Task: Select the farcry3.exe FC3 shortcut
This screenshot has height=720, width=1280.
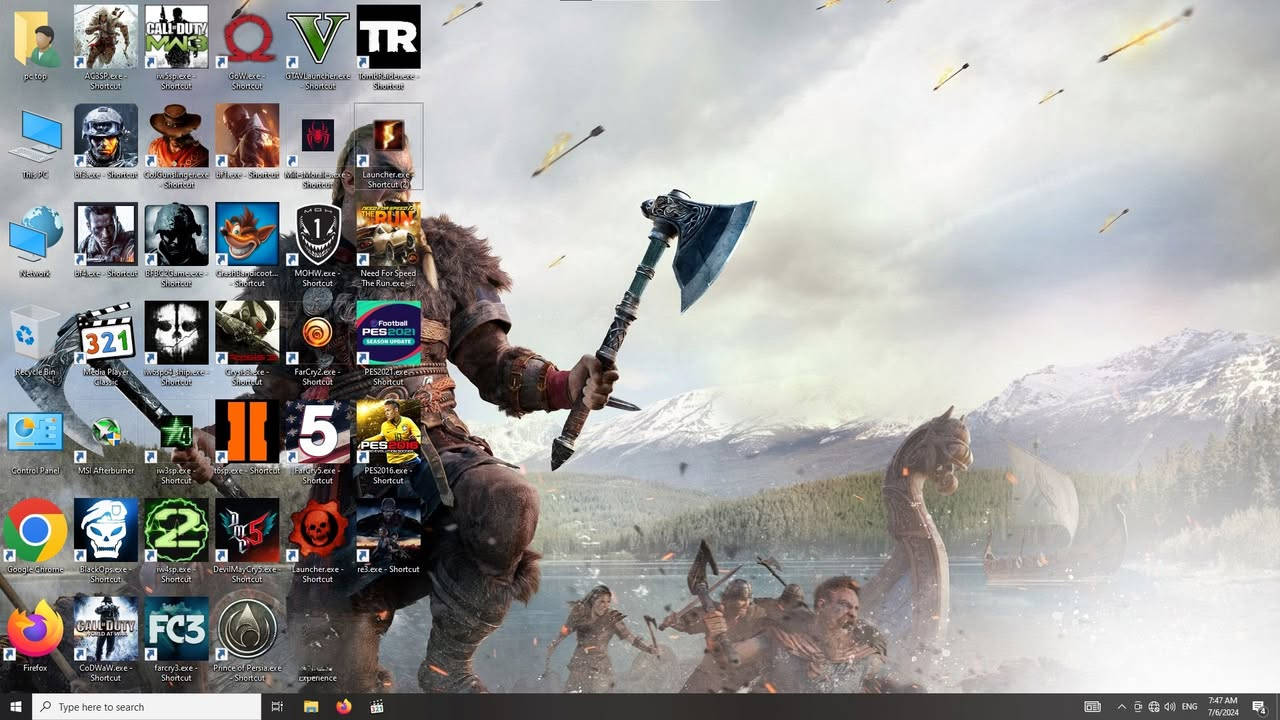Action: point(176,640)
